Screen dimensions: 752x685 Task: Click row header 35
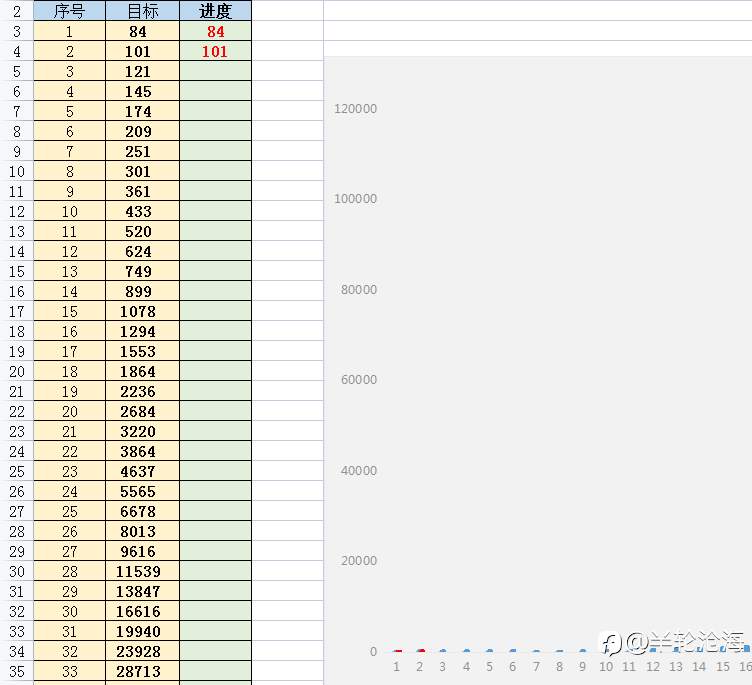[x=17, y=671]
